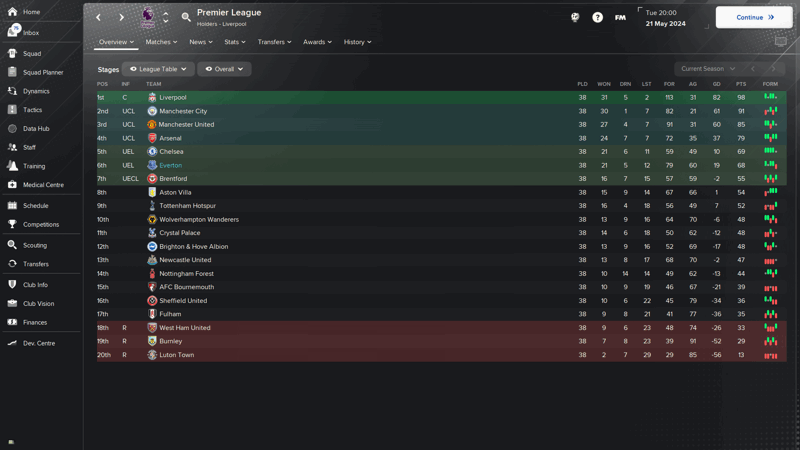Click the FM logo icon

pos(620,17)
